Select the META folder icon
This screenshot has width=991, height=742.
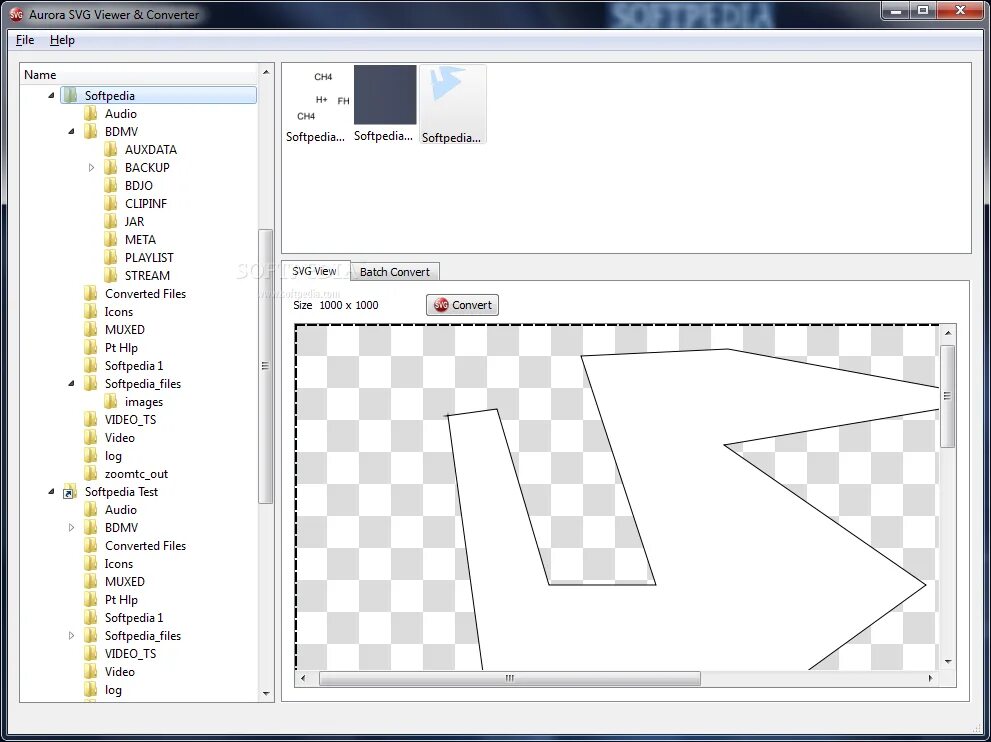110,240
